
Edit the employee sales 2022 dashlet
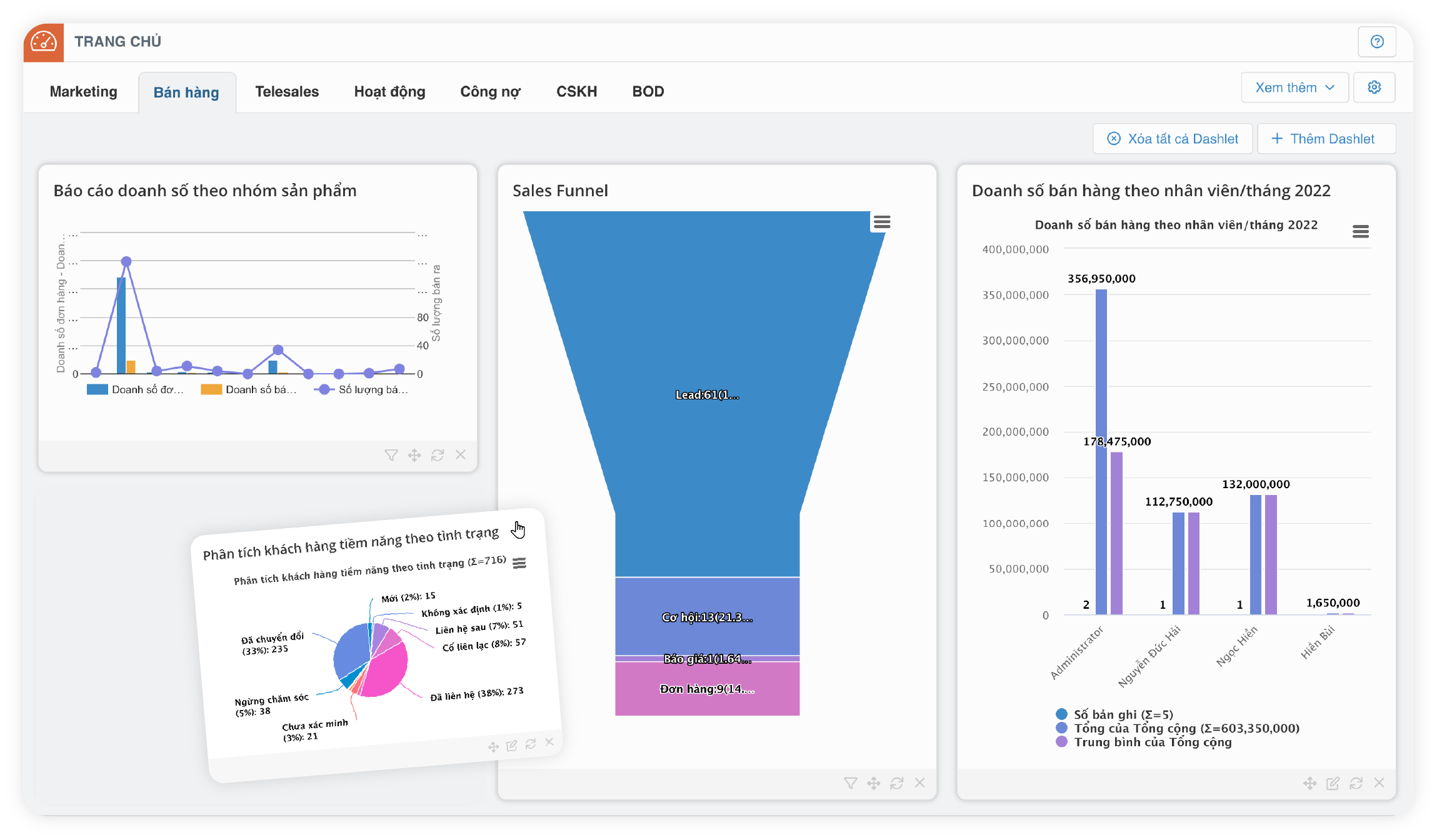1333,783
